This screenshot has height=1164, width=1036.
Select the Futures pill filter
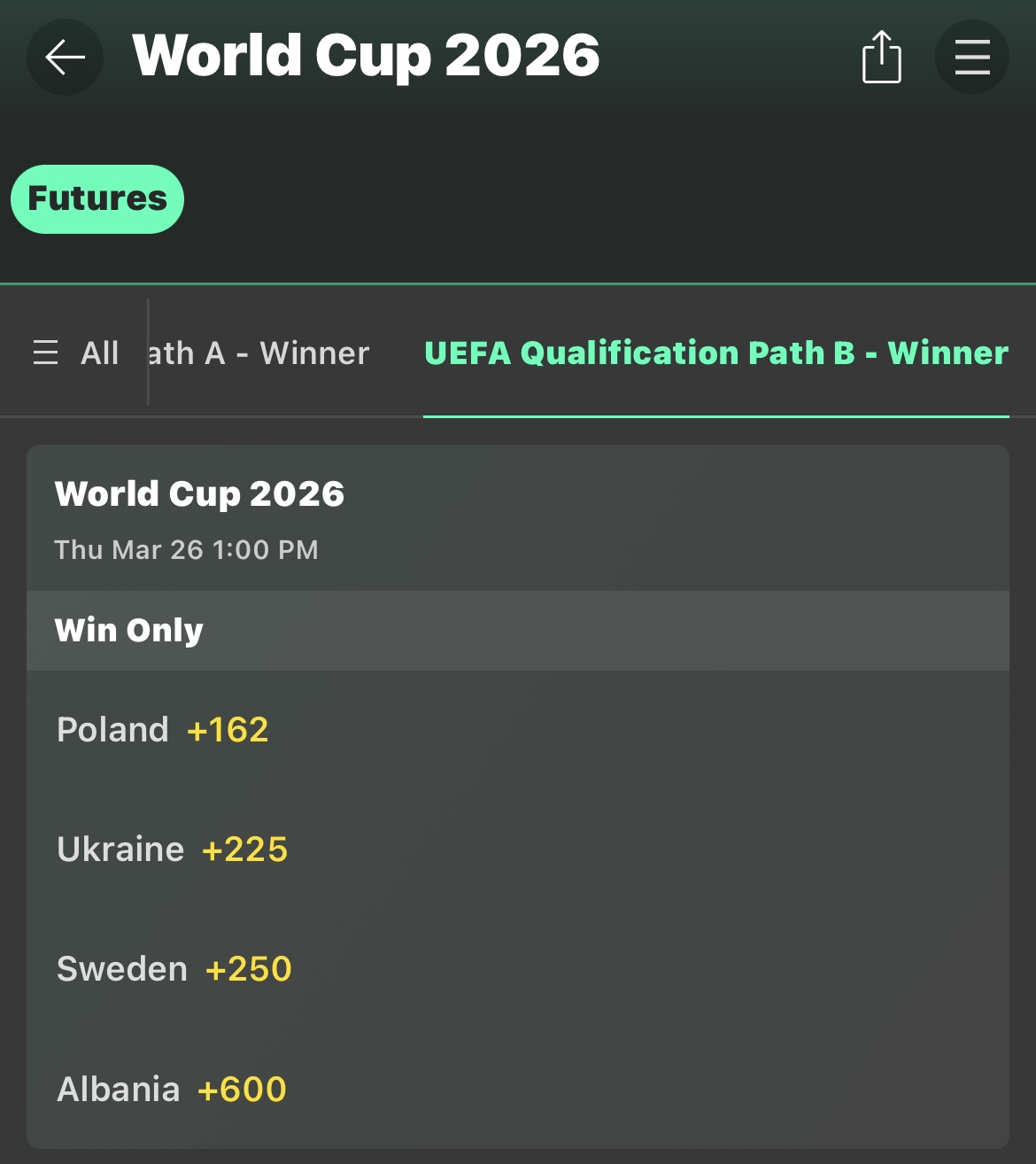click(x=97, y=199)
